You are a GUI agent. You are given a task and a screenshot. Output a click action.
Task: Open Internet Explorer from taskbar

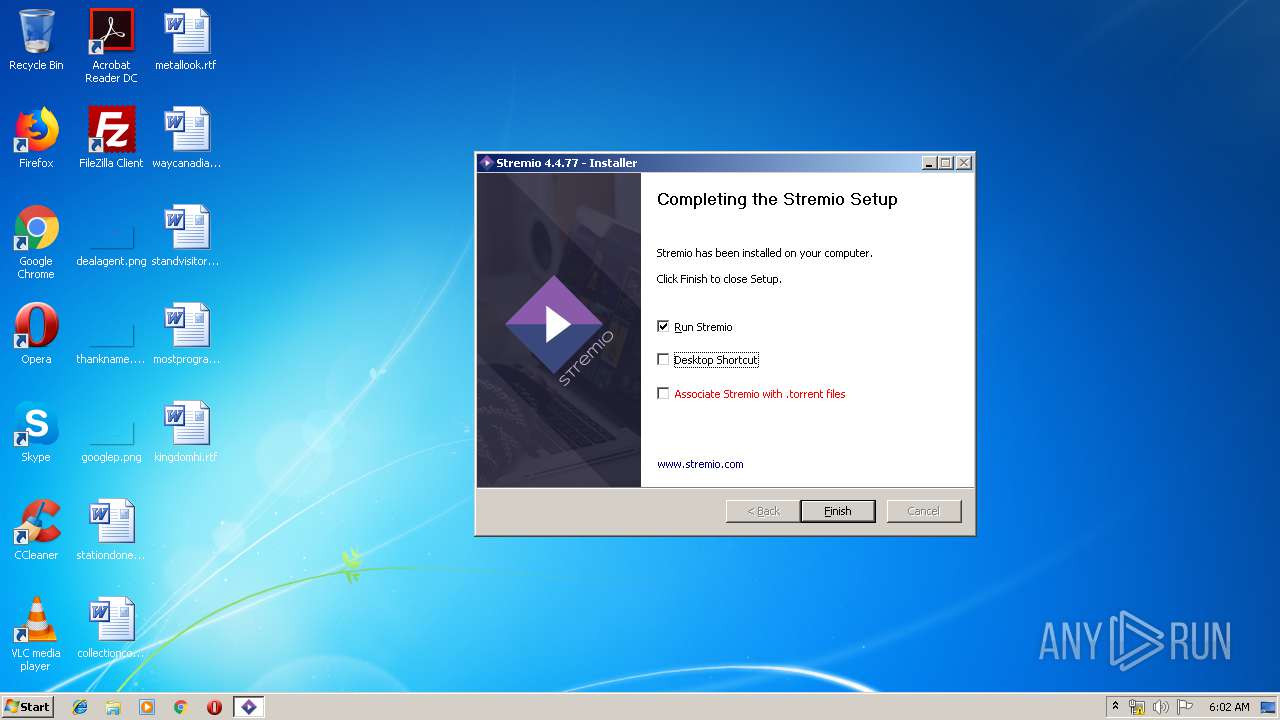(x=80, y=707)
